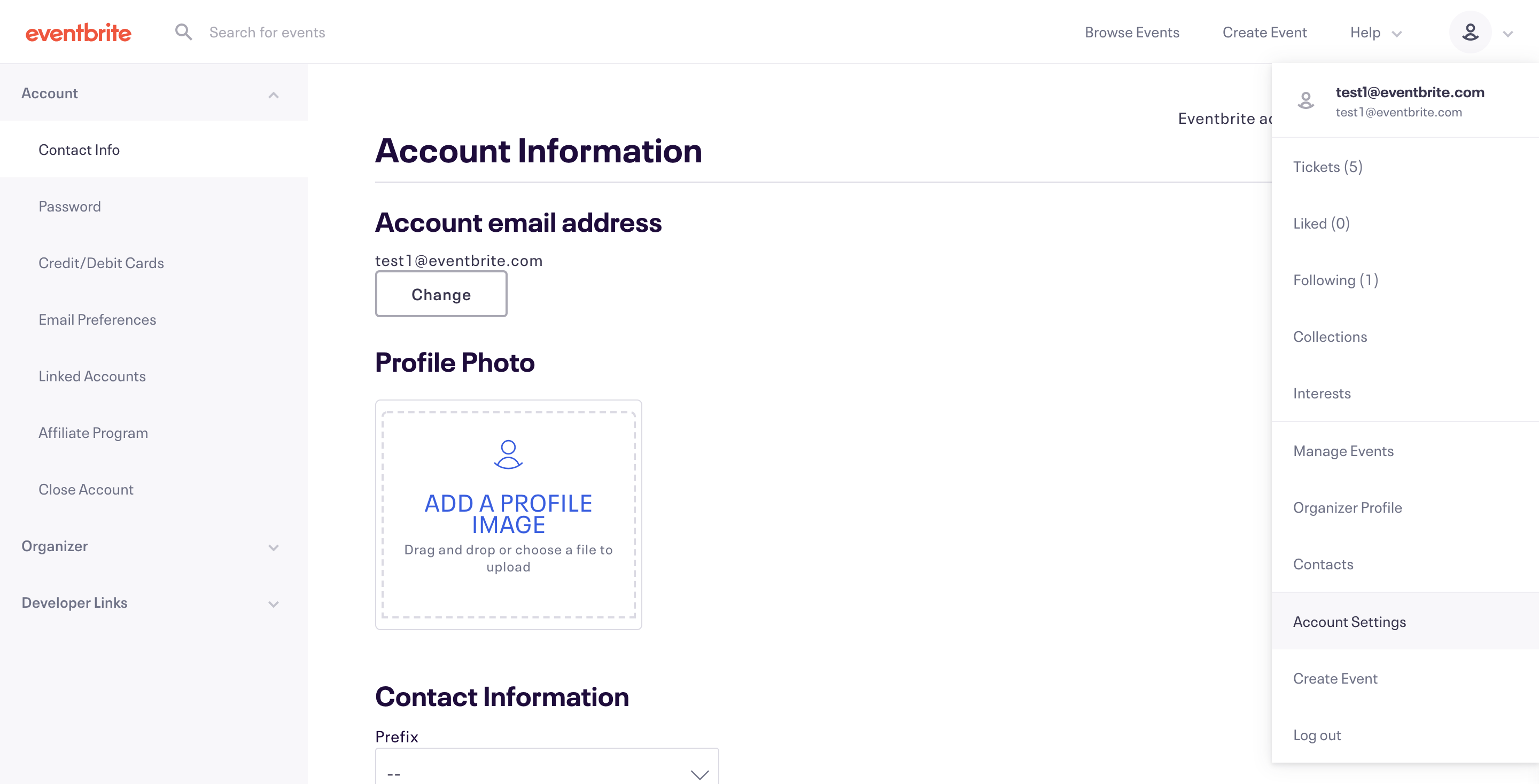Select Log out menu item
Screen dimensions: 1539x784
tap(1319, 734)
